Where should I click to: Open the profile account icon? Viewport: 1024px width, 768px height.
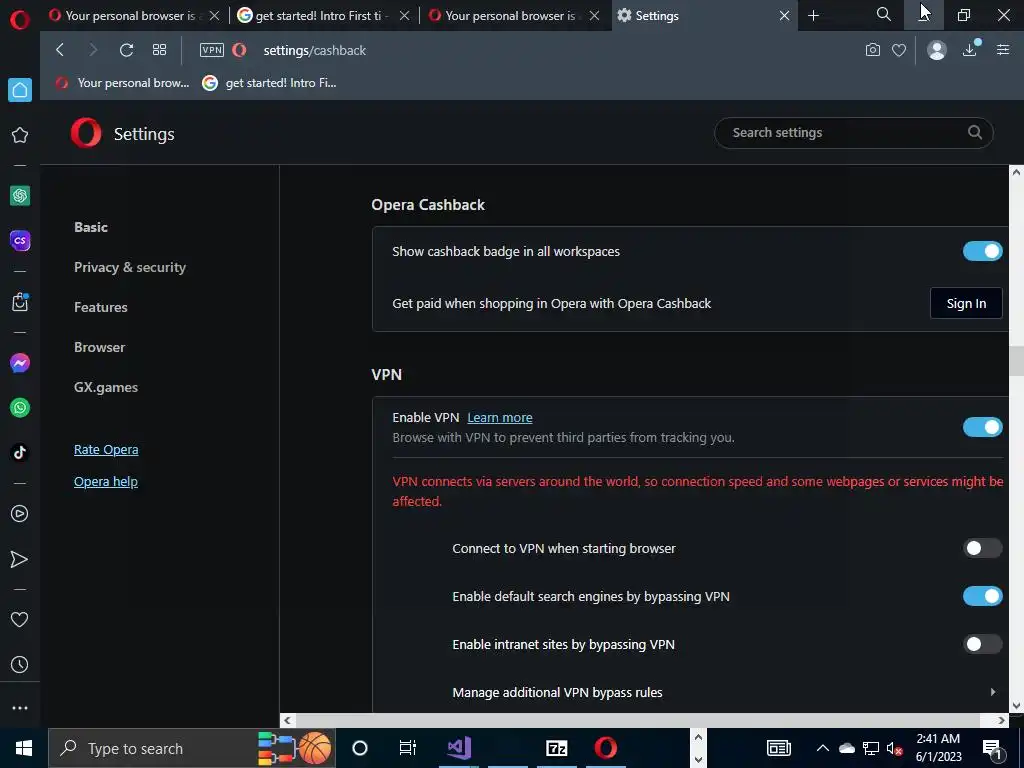(x=936, y=50)
